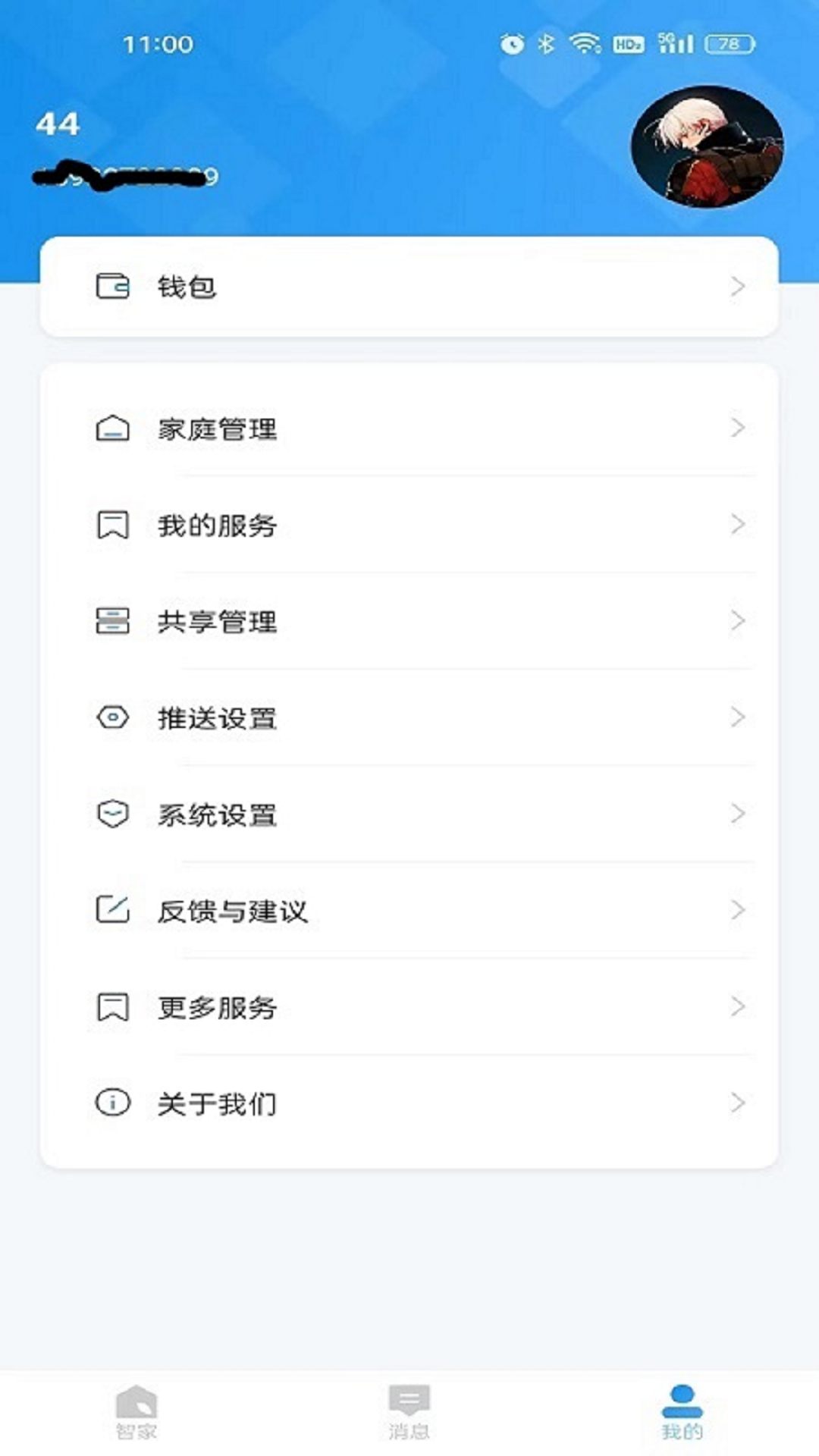
Task: Switch to the 智家 tab
Action: [x=136, y=1412]
